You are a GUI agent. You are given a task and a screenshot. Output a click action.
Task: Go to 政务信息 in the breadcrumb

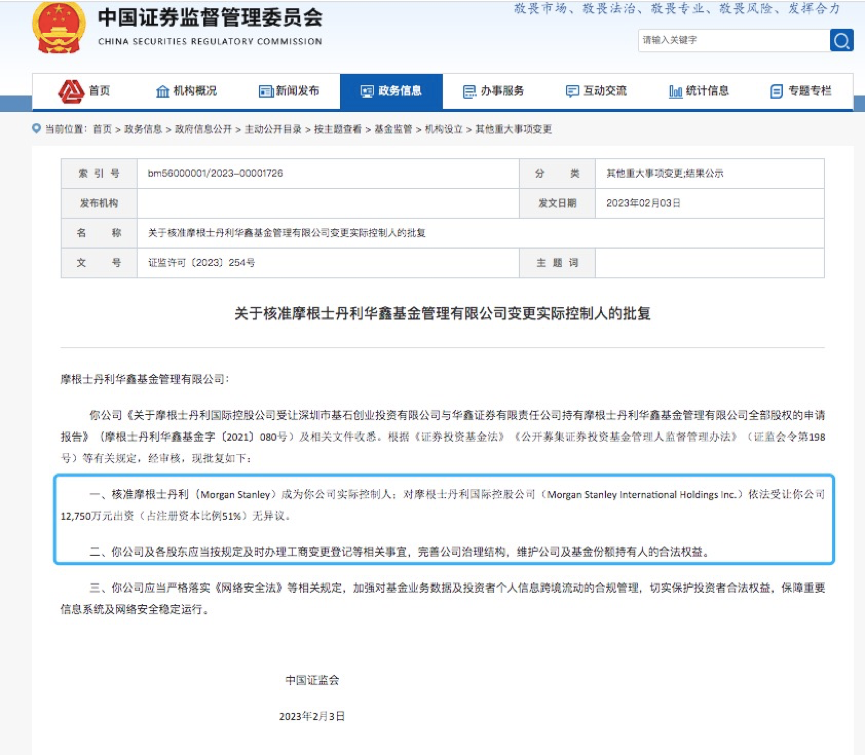click(143, 129)
